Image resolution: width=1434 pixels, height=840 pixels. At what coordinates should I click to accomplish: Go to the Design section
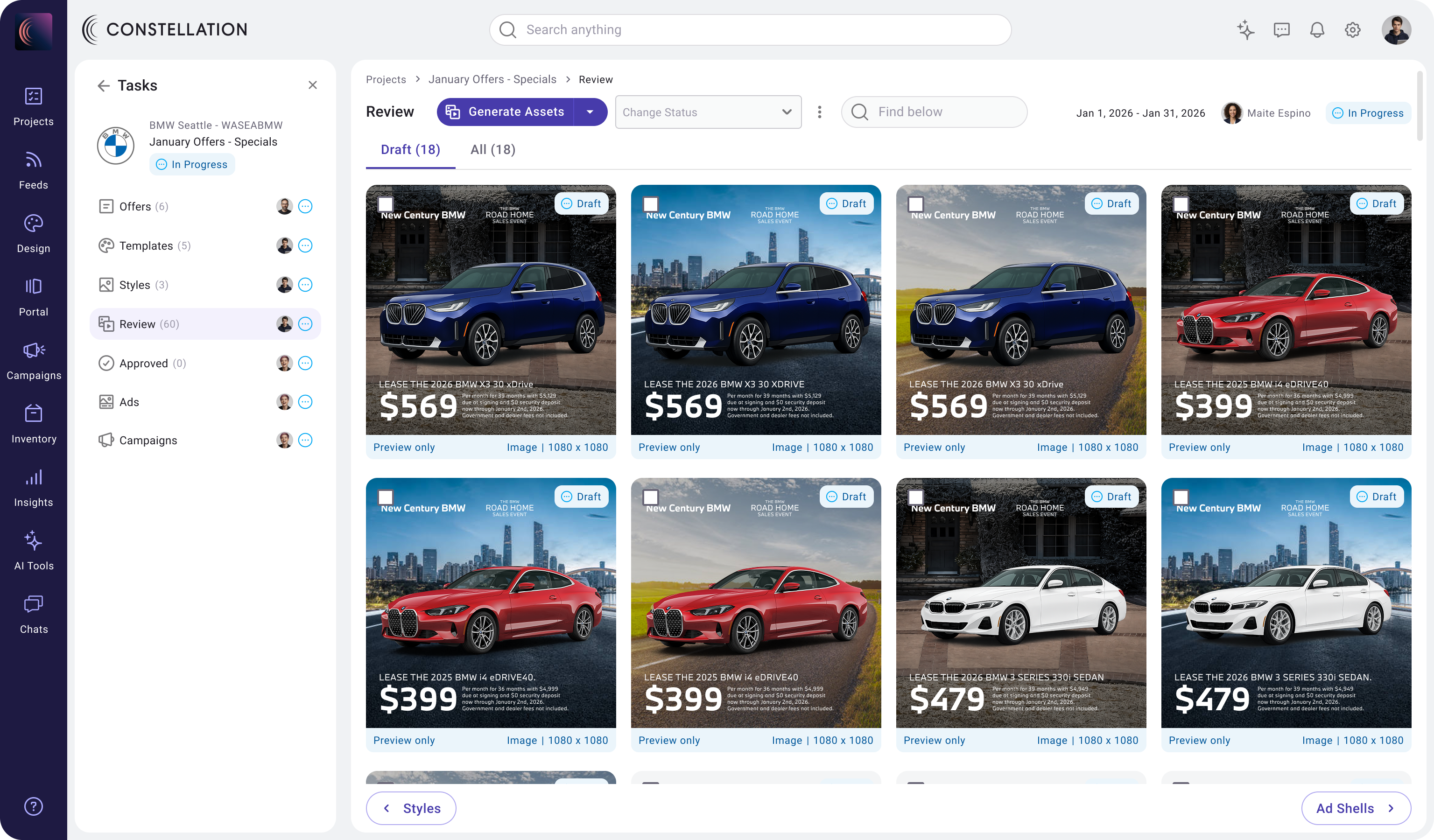pos(34,234)
